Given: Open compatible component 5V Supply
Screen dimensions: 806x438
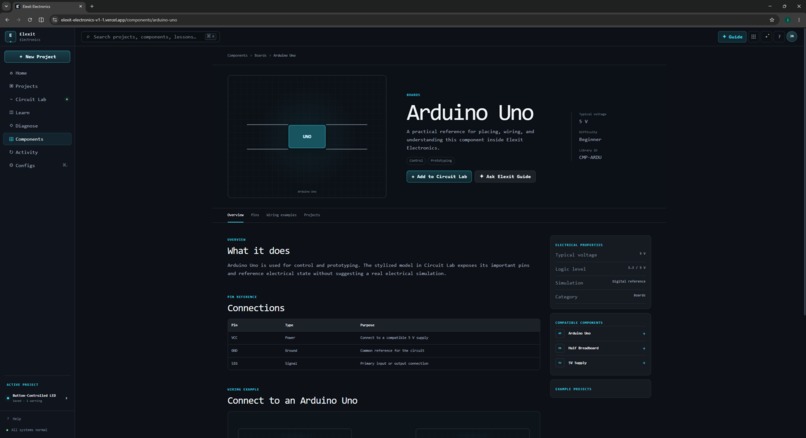Looking at the screenshot, I should [x=600, y=363].
